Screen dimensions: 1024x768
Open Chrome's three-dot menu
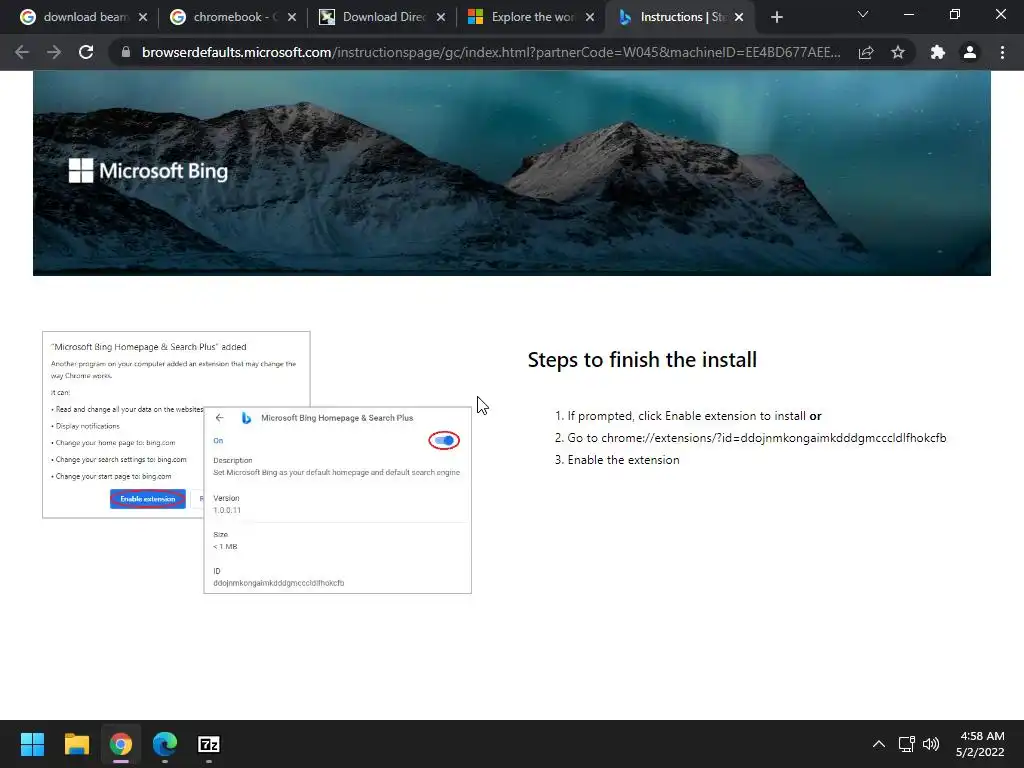click(1002, 52)
